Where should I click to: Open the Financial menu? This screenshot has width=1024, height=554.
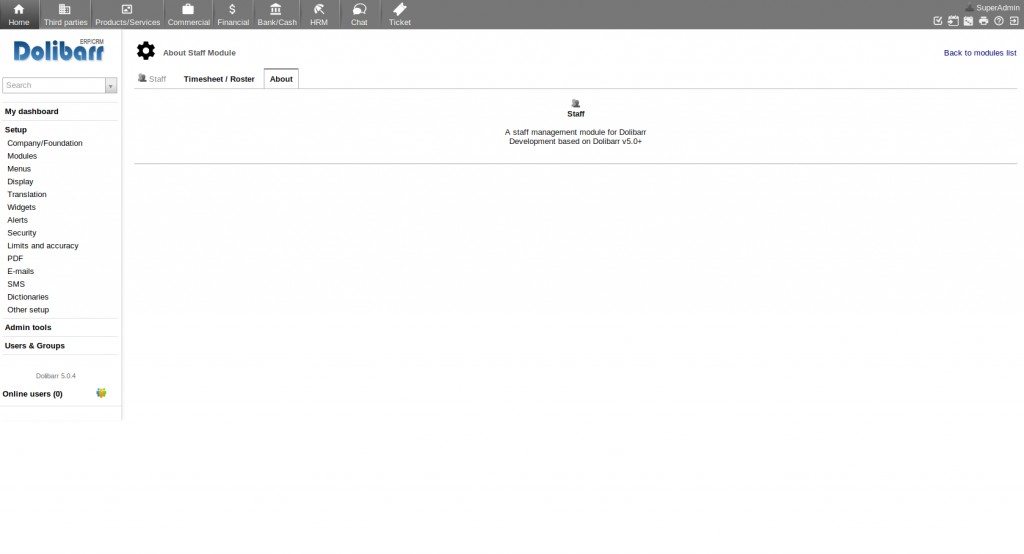coord(233,14)
